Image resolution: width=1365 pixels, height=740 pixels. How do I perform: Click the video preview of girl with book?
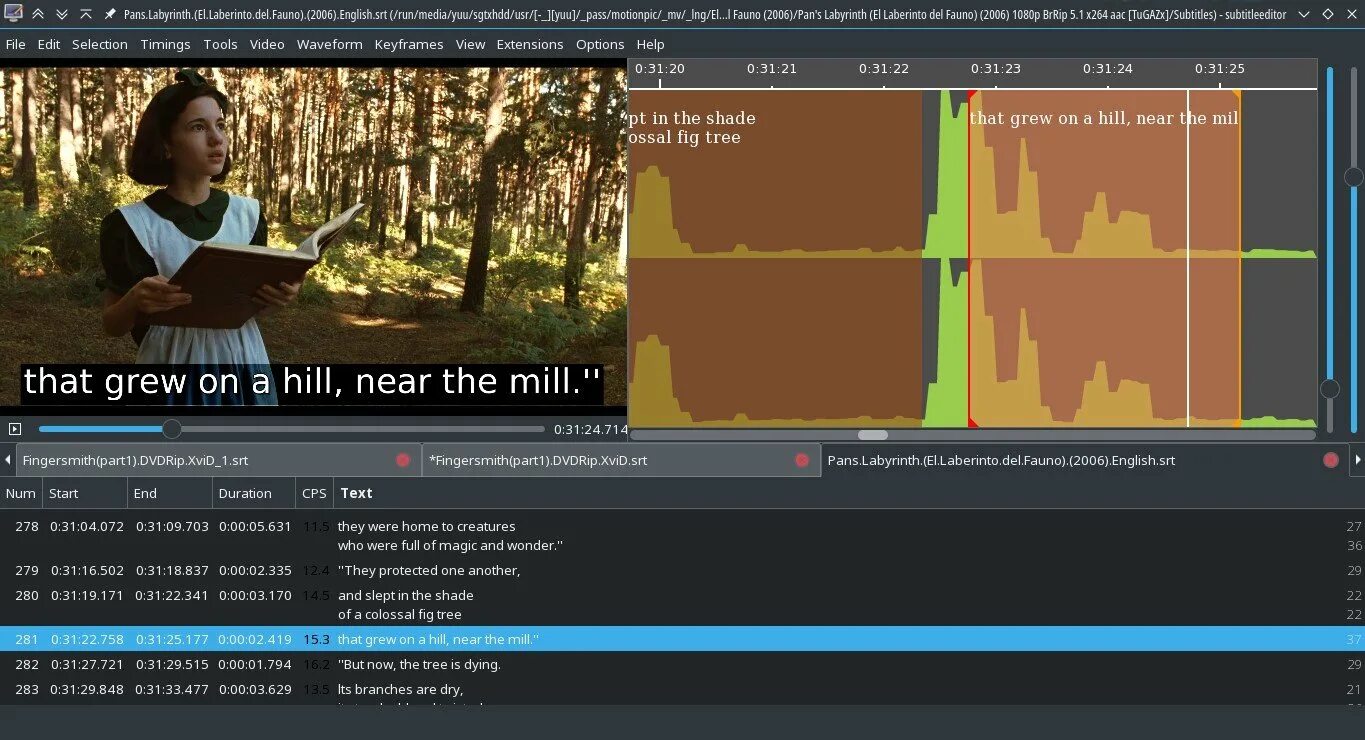tap(313, 236)
